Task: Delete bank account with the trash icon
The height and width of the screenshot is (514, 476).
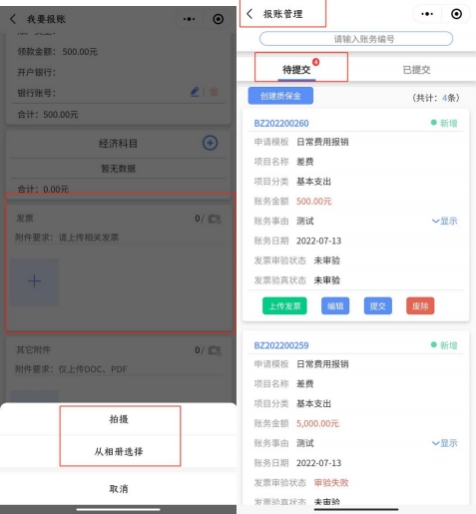Action: 214,92
